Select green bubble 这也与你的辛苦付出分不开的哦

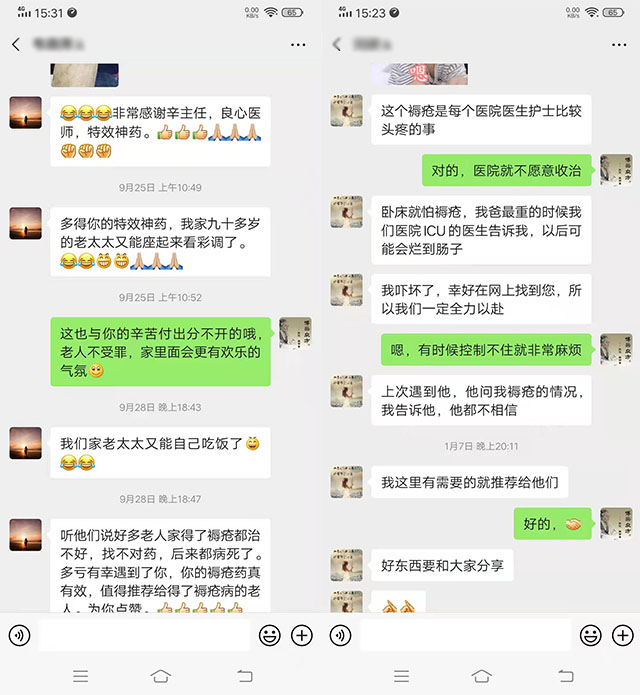[x=160, y=351]
